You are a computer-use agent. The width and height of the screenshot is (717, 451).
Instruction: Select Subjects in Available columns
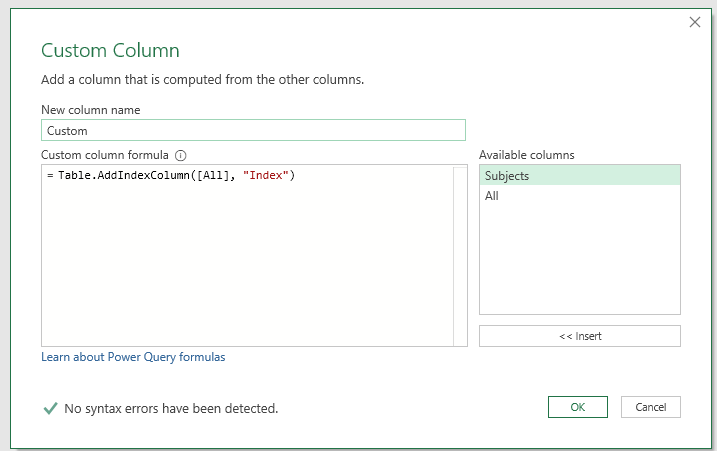pyautogui.click(x=580, y=176)
